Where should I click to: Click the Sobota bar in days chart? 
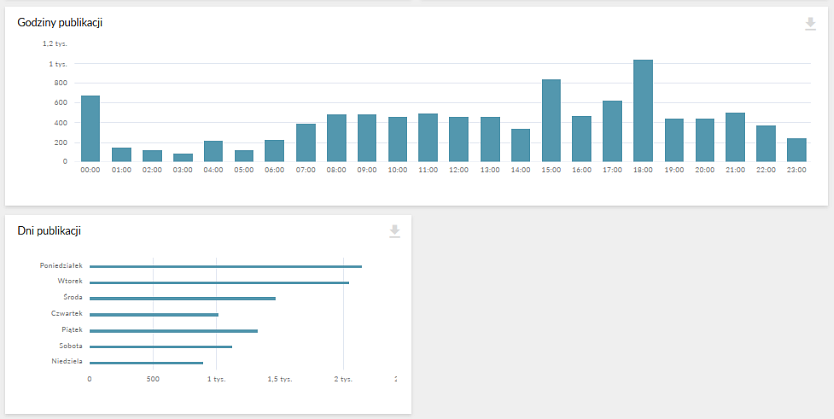pos(160,346)
